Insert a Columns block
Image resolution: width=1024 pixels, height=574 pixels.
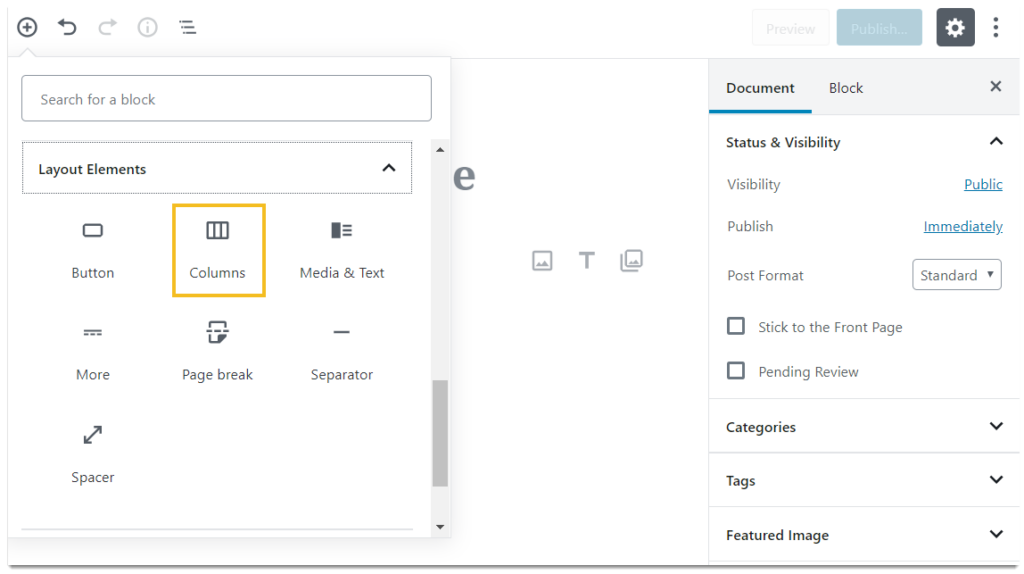[x=218, y=249]
